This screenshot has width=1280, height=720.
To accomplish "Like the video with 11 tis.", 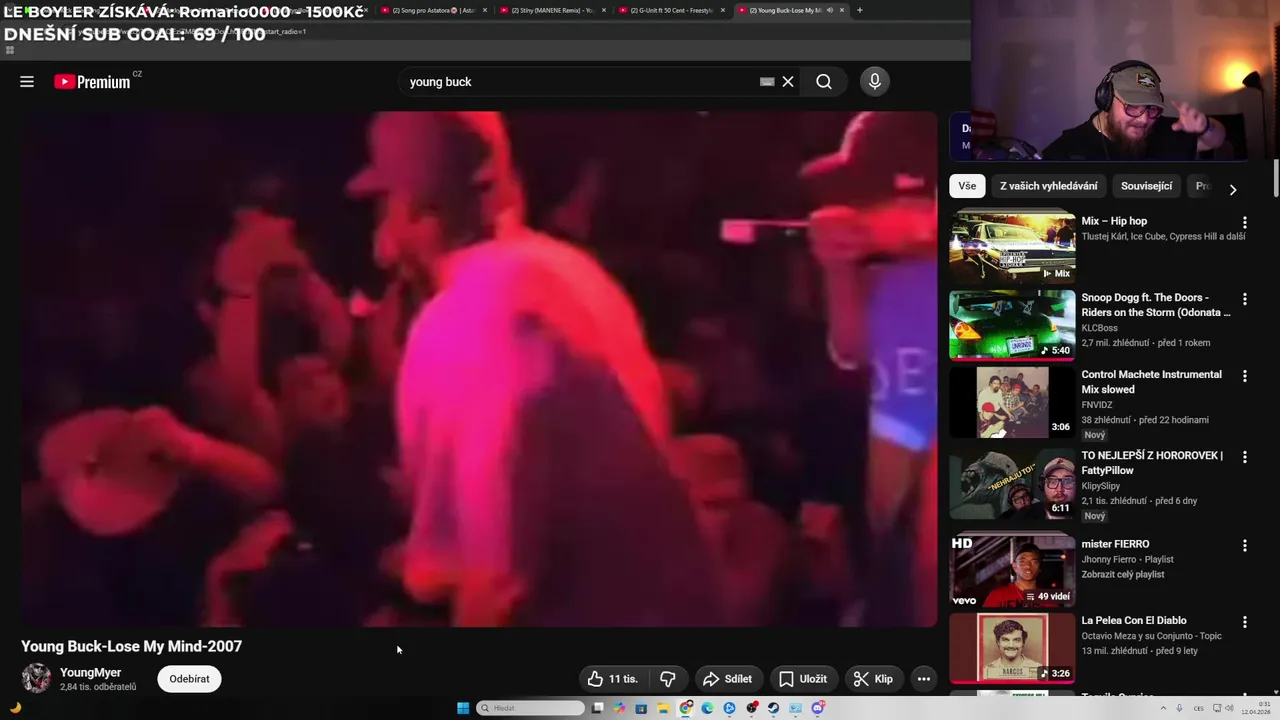I will click(613, 679).
